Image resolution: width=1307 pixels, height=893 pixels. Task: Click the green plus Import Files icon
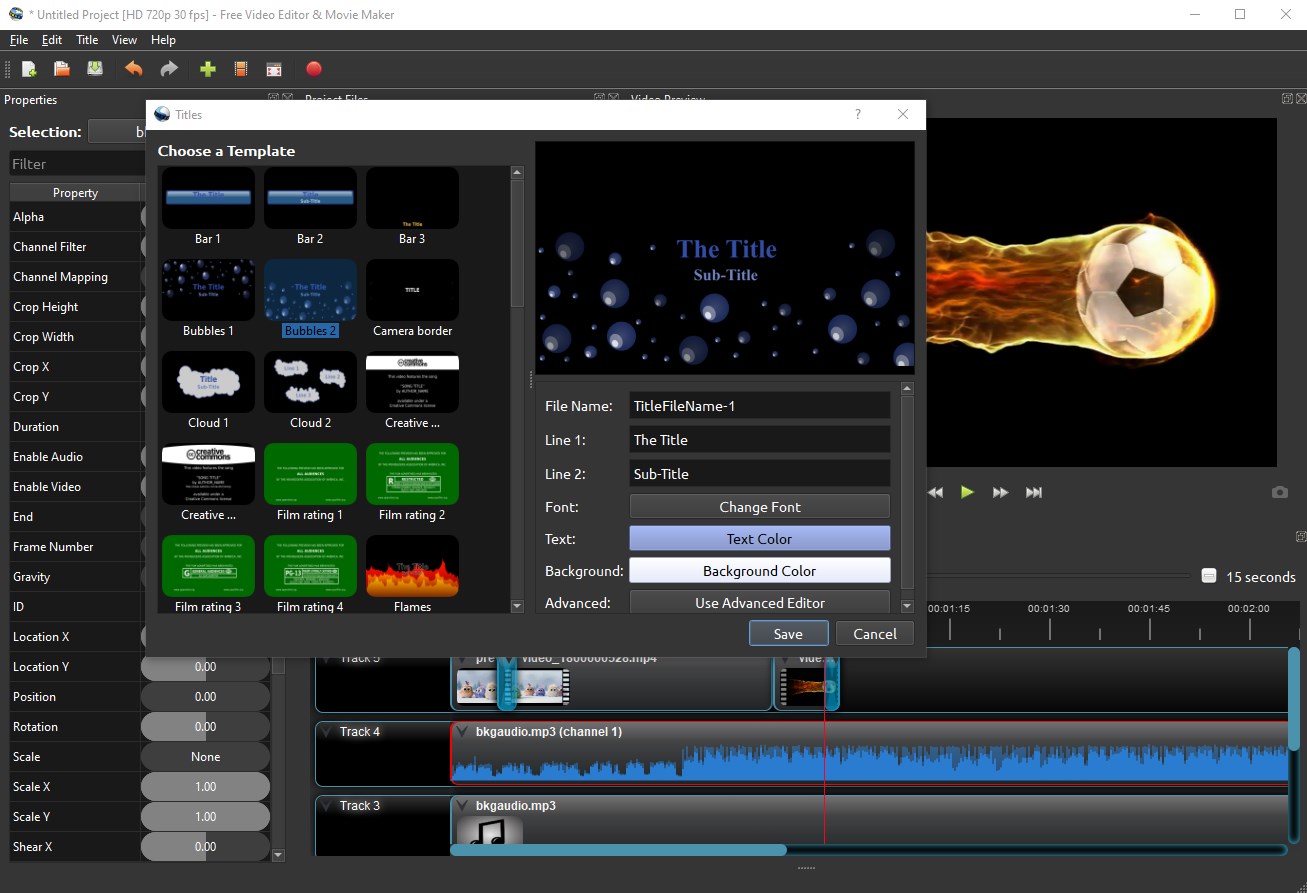point(208,69)
